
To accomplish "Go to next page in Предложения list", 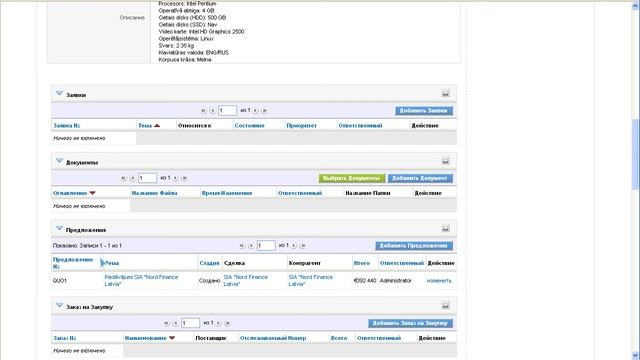I will tap(293, 246).
